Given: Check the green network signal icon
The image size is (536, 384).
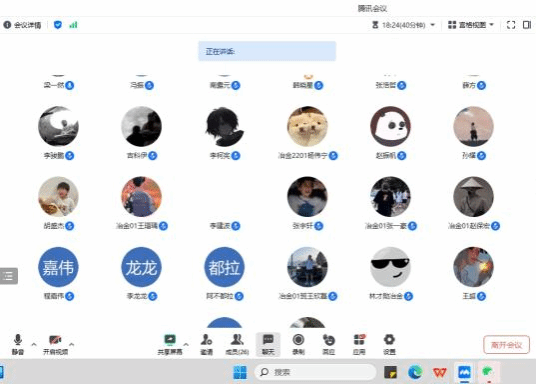Looking at the screenshot, I should pos(73,25).
